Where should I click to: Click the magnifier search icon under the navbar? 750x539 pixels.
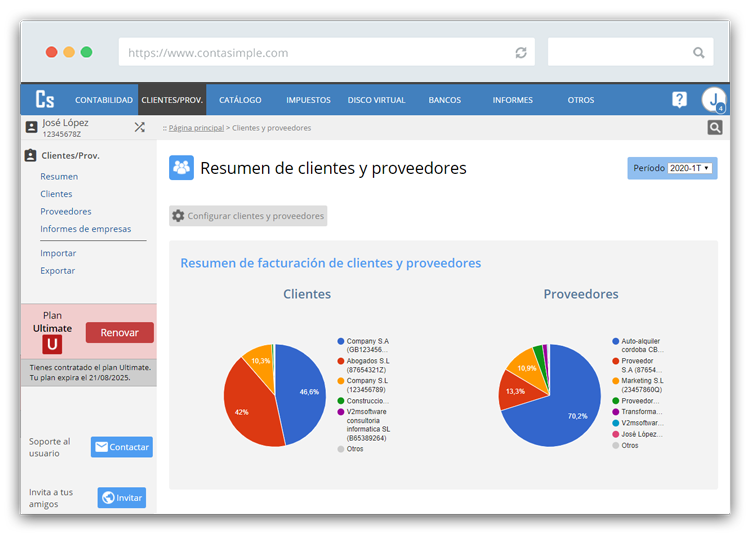(x=714, y=127)
